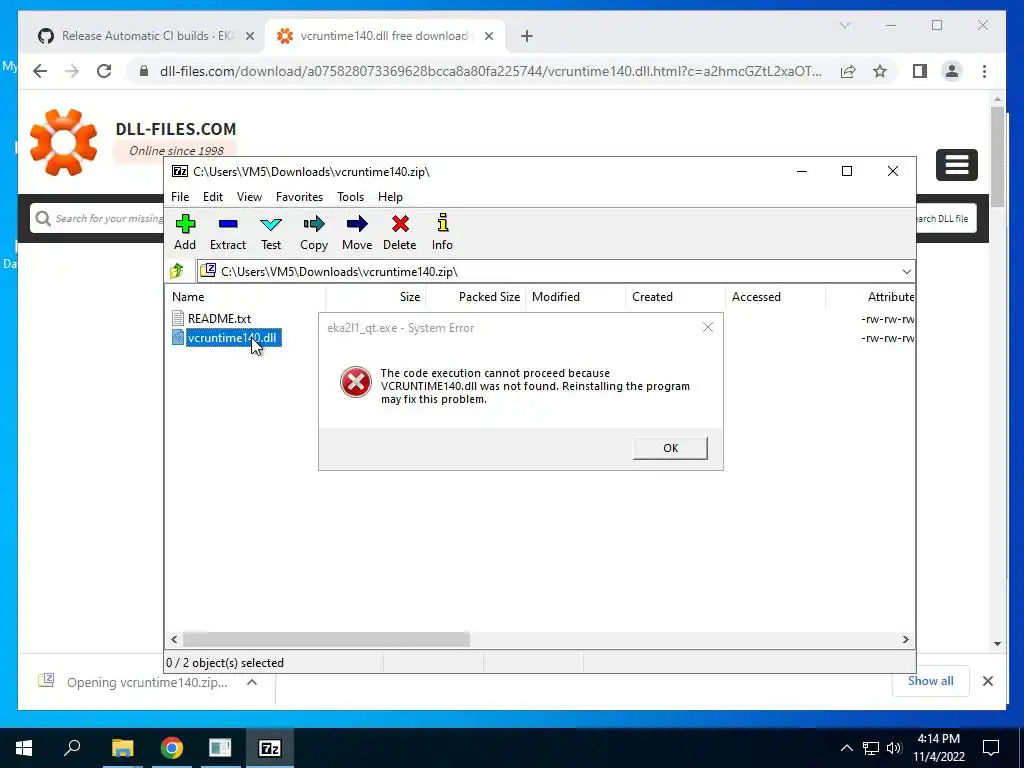This screenshot has height=768, width=1024.
Task: Open Windows taskbar search
Action: (x=72, y=748)
